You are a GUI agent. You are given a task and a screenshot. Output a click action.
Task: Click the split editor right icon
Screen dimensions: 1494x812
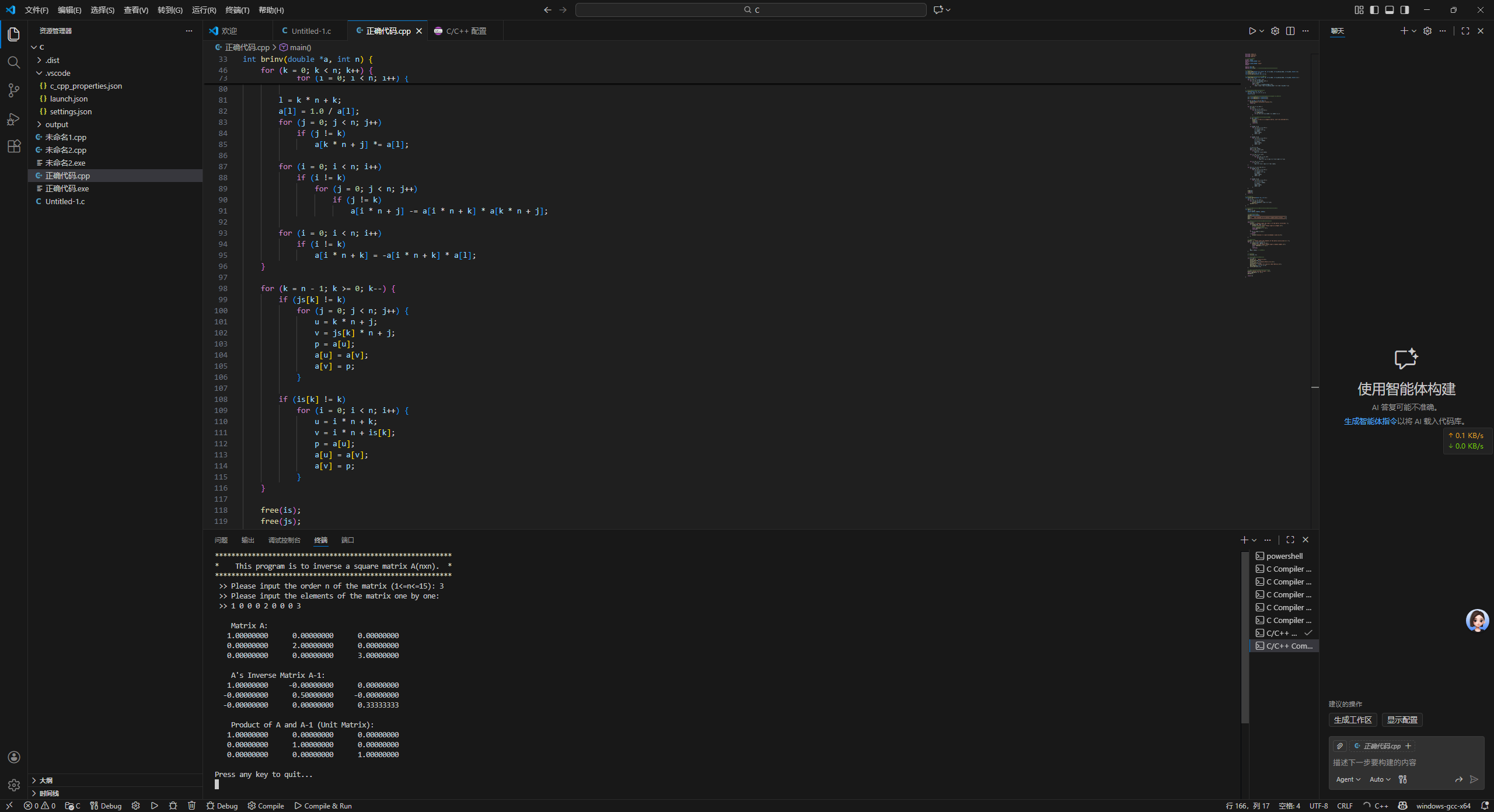click(1290, 31)
